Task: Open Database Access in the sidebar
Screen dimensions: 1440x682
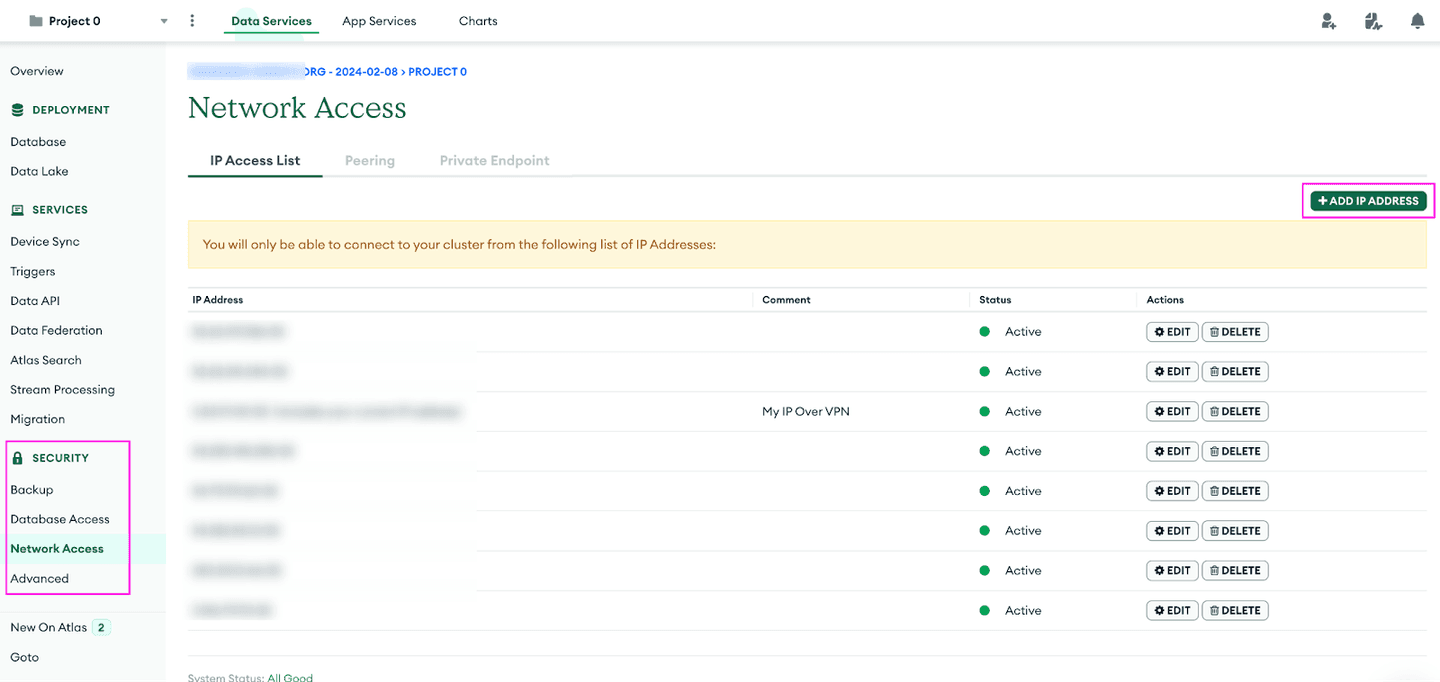Action: point(60,519)
